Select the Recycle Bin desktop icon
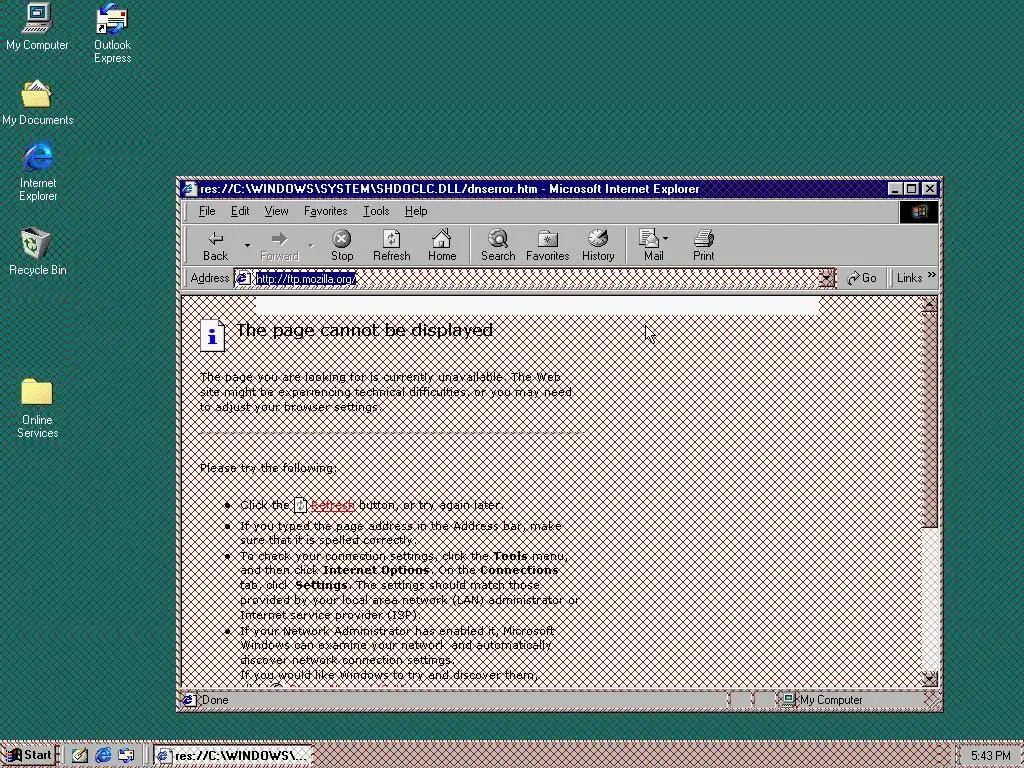 (37, 251)
